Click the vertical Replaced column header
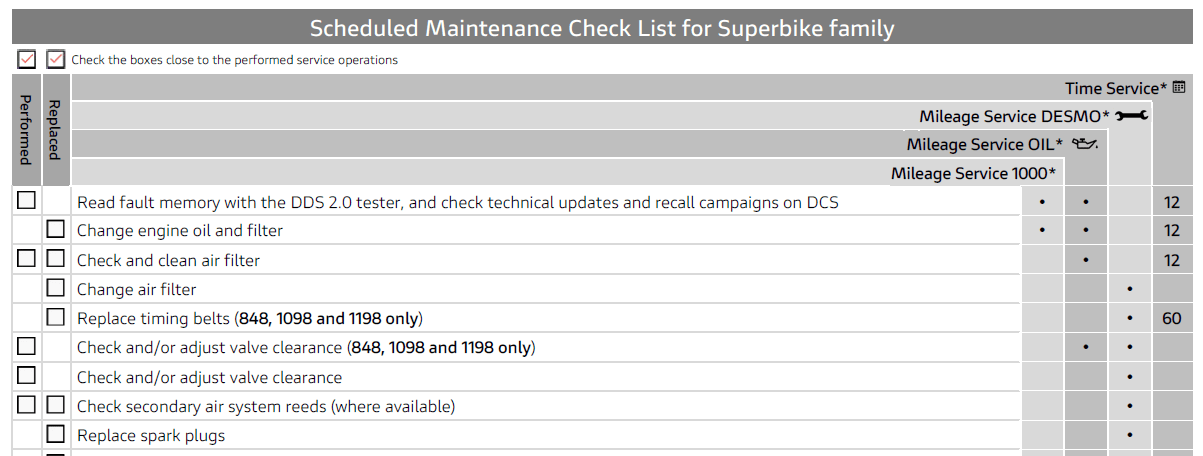 pos(55,130)
